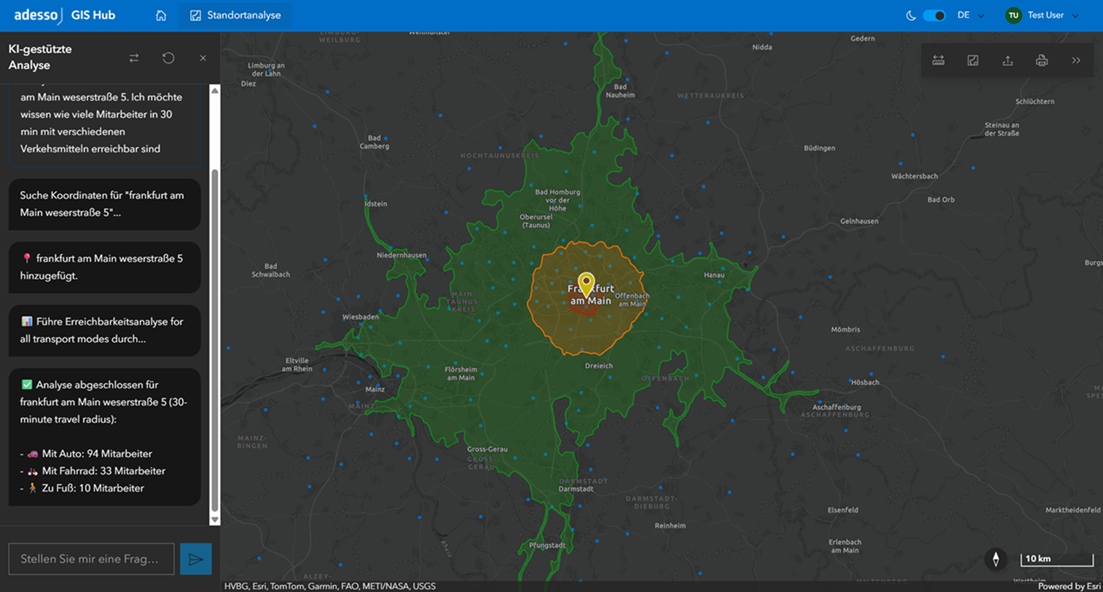Click the question input field
This screenshot has height=592, width=1103.
pos(91,559)
